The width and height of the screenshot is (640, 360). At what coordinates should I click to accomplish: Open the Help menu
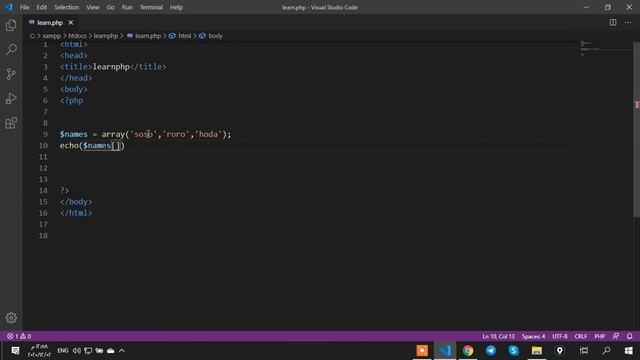tap(176, 7)
